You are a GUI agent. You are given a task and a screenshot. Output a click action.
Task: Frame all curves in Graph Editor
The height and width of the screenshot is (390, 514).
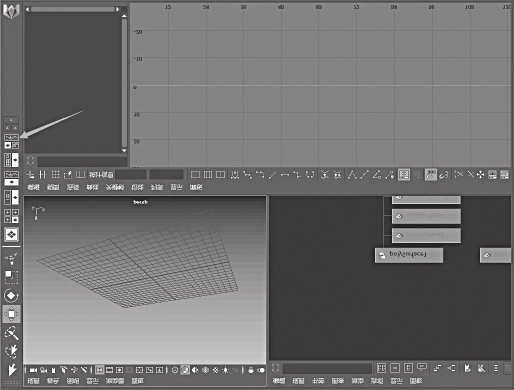pyautogui.click(x=195, y=175)
